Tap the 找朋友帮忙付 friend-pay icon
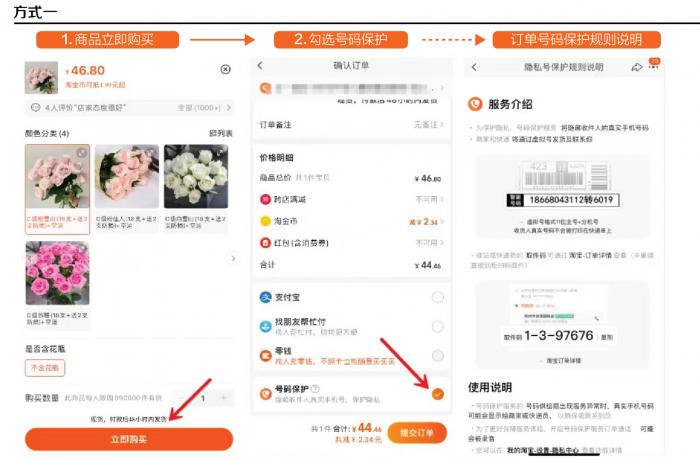The width and height of the screenshot is (700, 460). click(266, 327)
